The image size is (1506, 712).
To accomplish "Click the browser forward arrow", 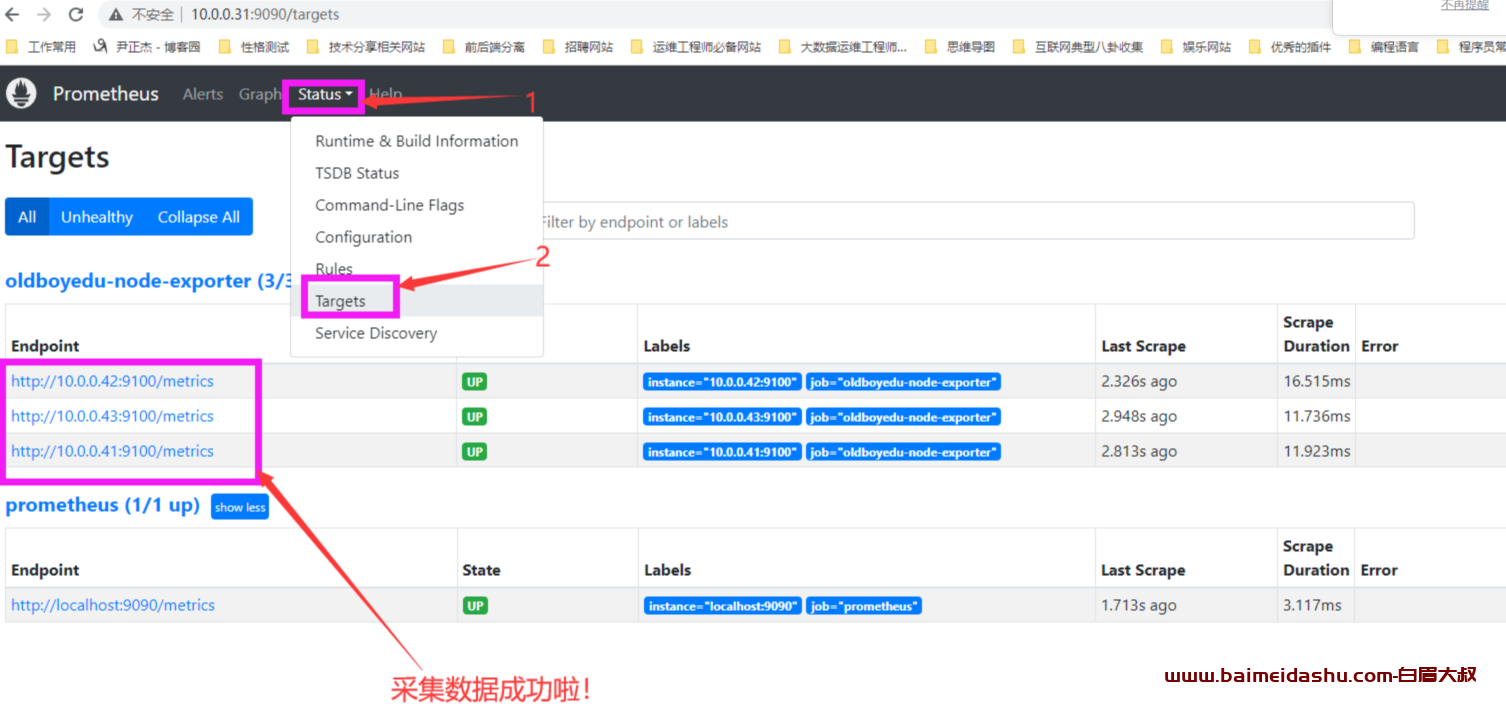I will pyautogui.click(x=43, y=14).
